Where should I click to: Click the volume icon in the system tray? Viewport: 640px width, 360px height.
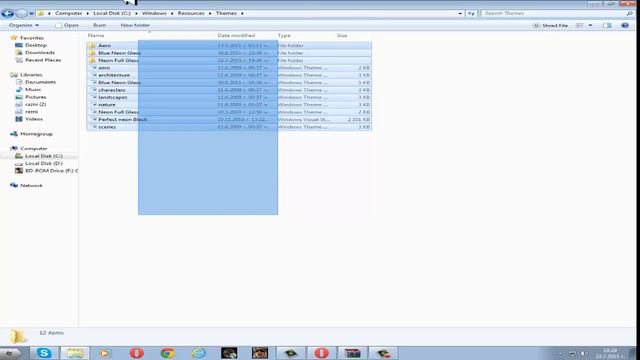(584, 353)
